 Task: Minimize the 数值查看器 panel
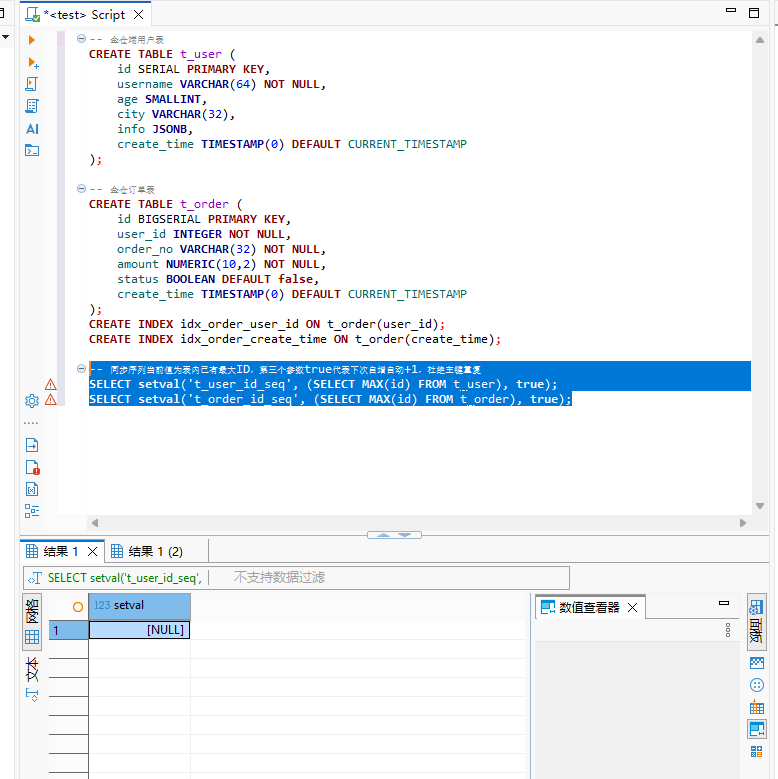point(724,603)
